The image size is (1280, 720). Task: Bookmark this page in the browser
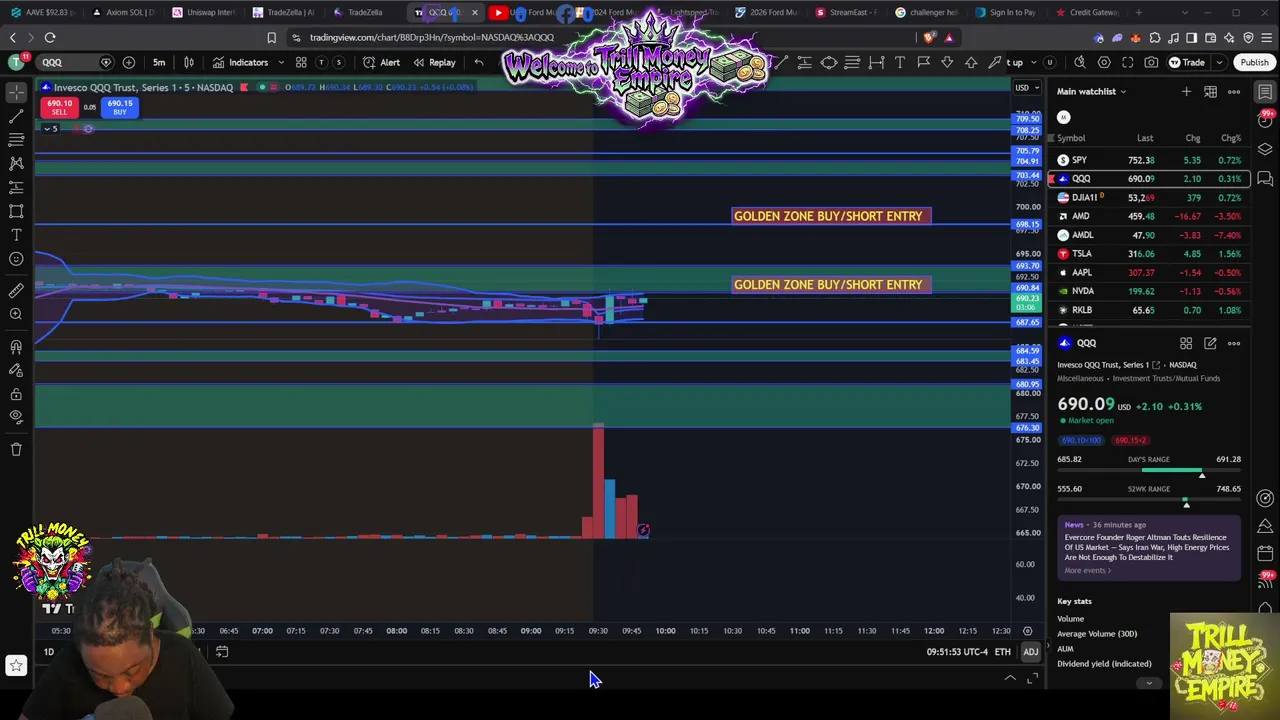tap(271, 38)
